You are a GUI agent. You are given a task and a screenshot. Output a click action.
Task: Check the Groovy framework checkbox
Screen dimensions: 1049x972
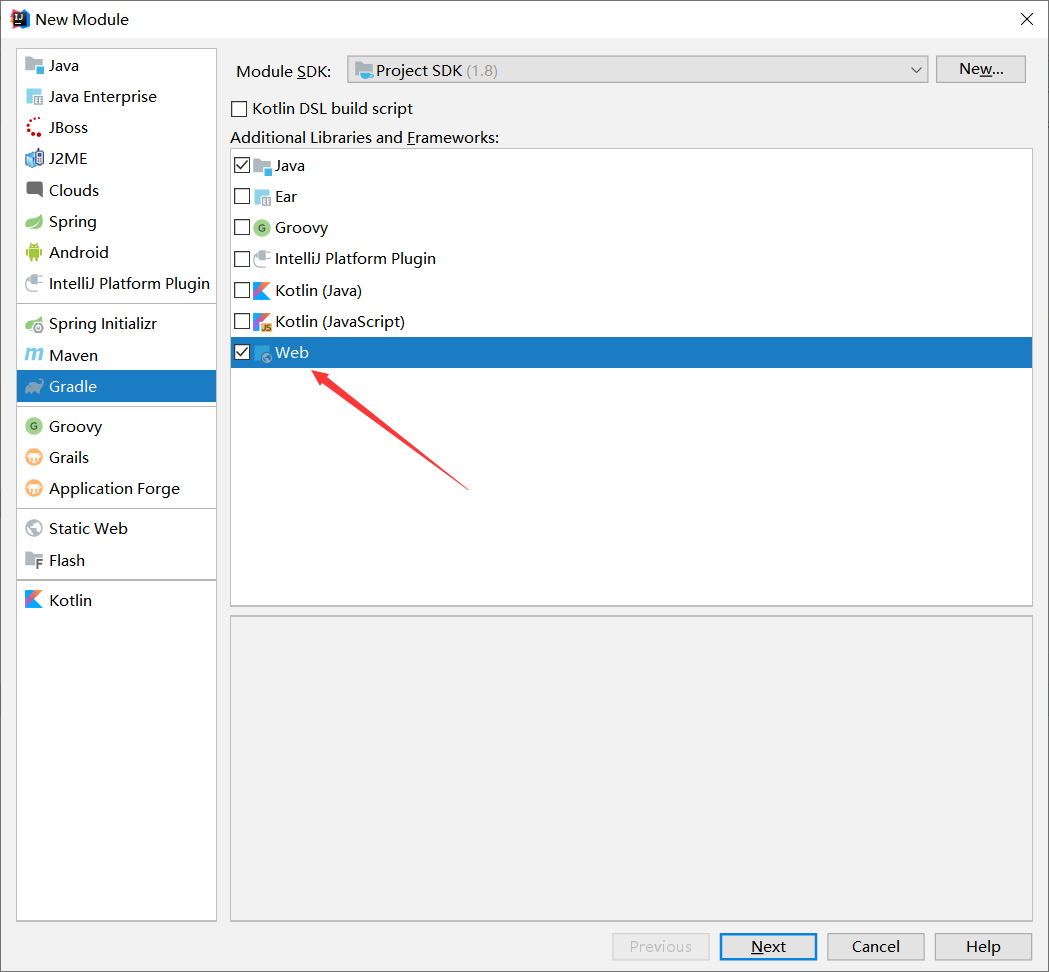pyautogui.click(x=242, y=227)
